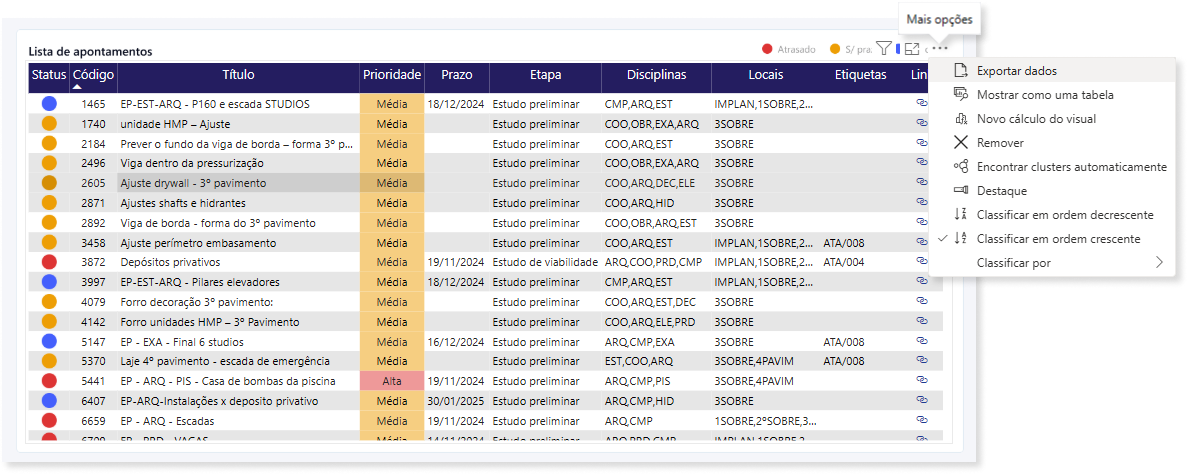Open the link icon in row 5147
Viewport: 1188px width, 474px height.
pyautogui.click(x=921, y=340)
